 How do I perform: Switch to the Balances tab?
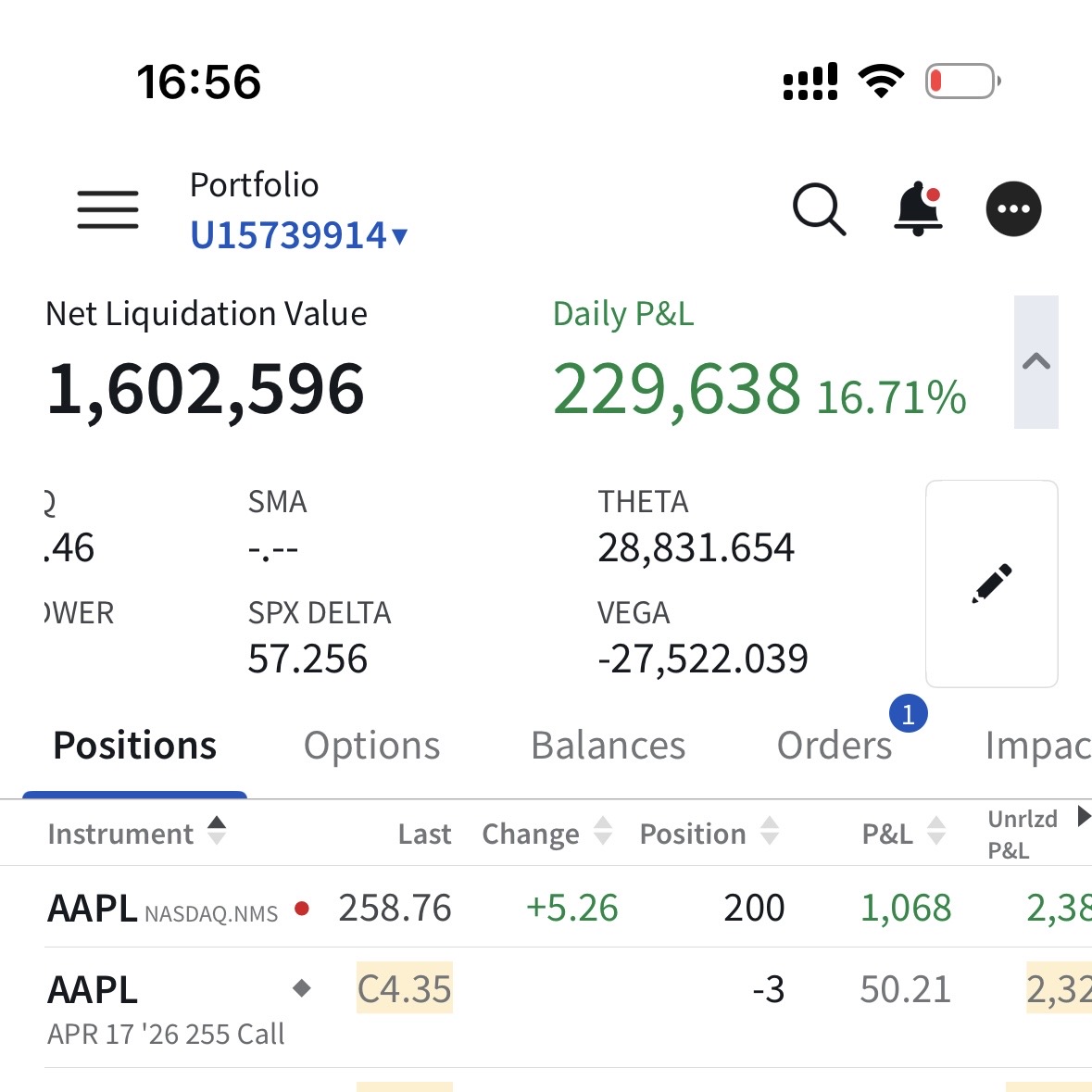pyautogui.click(x=608, y=745)
